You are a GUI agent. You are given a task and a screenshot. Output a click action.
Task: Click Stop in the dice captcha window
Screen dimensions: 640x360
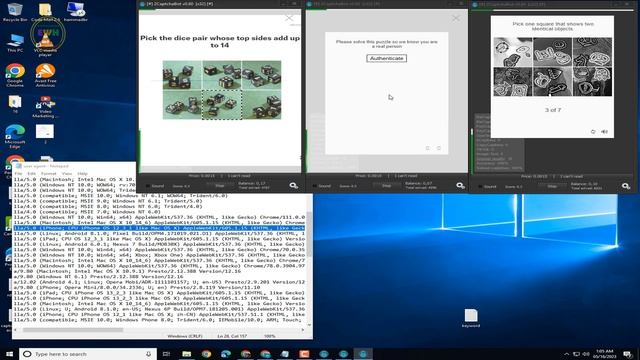tap(220, 186)
